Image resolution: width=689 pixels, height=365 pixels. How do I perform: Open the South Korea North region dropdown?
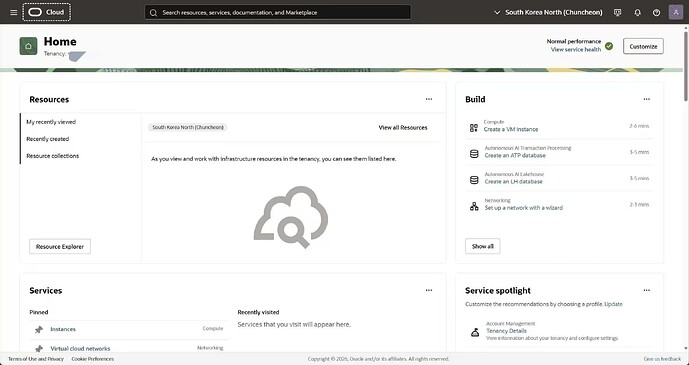548,12
